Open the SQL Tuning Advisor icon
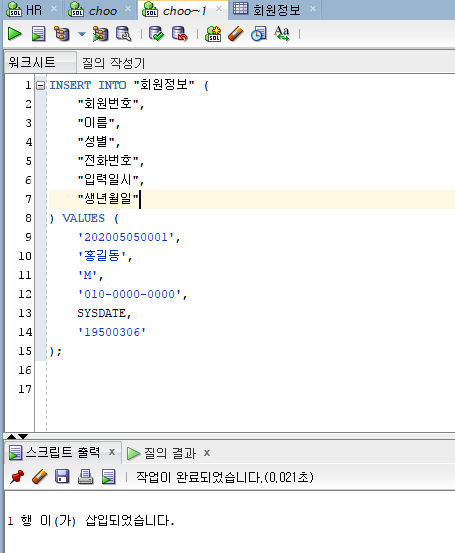 coord(123,34)
